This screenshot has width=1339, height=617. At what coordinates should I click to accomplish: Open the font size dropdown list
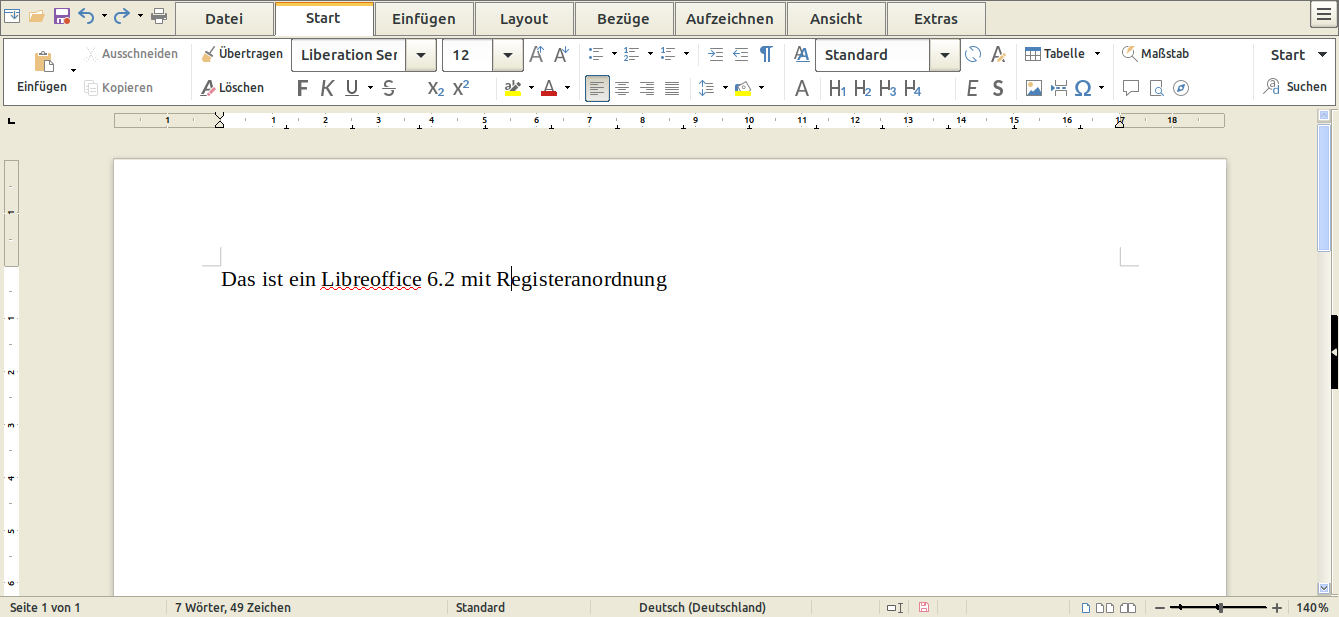508,55
